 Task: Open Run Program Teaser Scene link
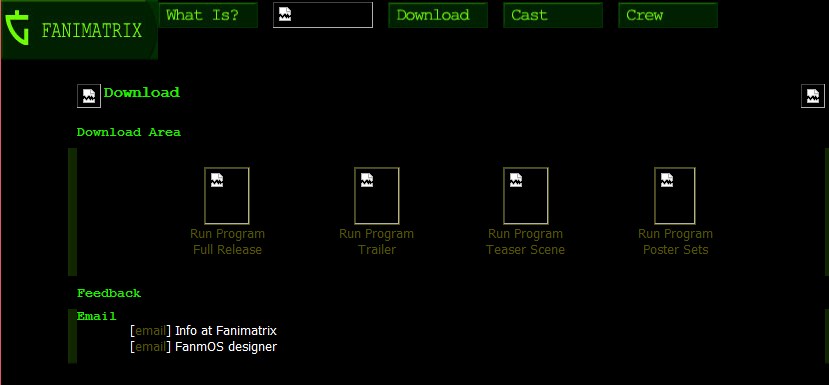[x=526, y=242]
